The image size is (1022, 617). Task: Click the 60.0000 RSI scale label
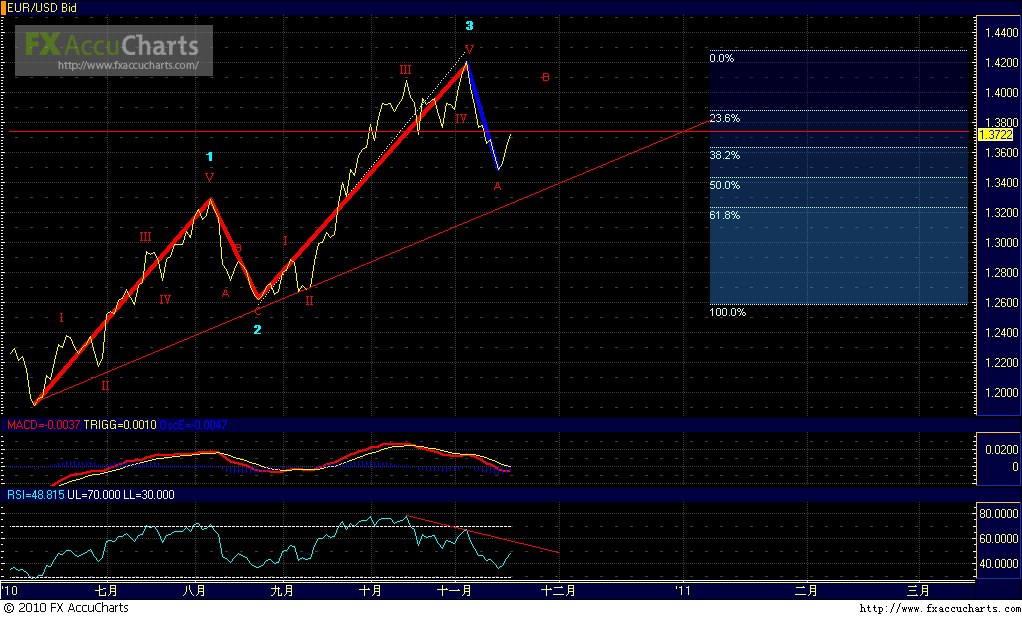click(999, 539)
